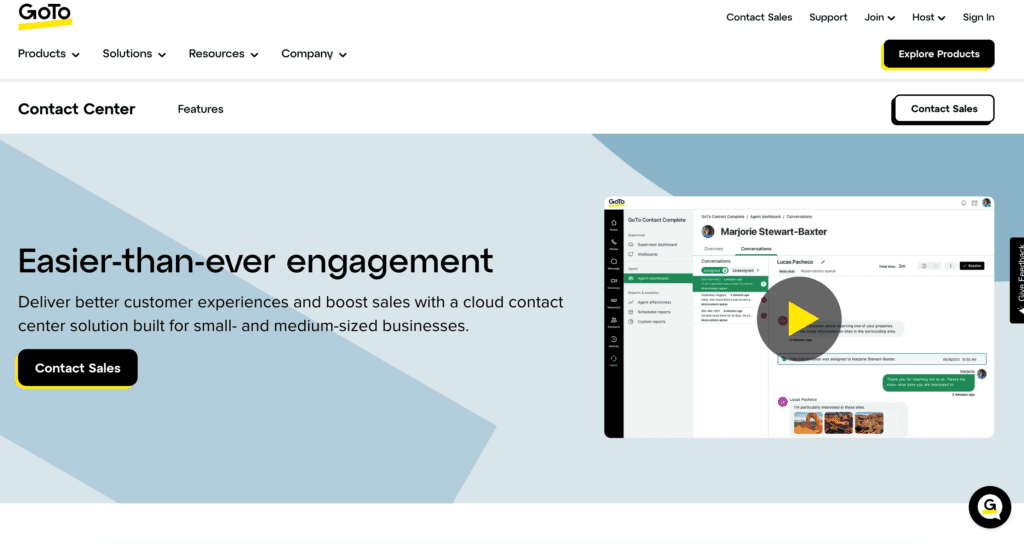Expand the Solutions menu
1024x544 pixels.
(134, 54)
